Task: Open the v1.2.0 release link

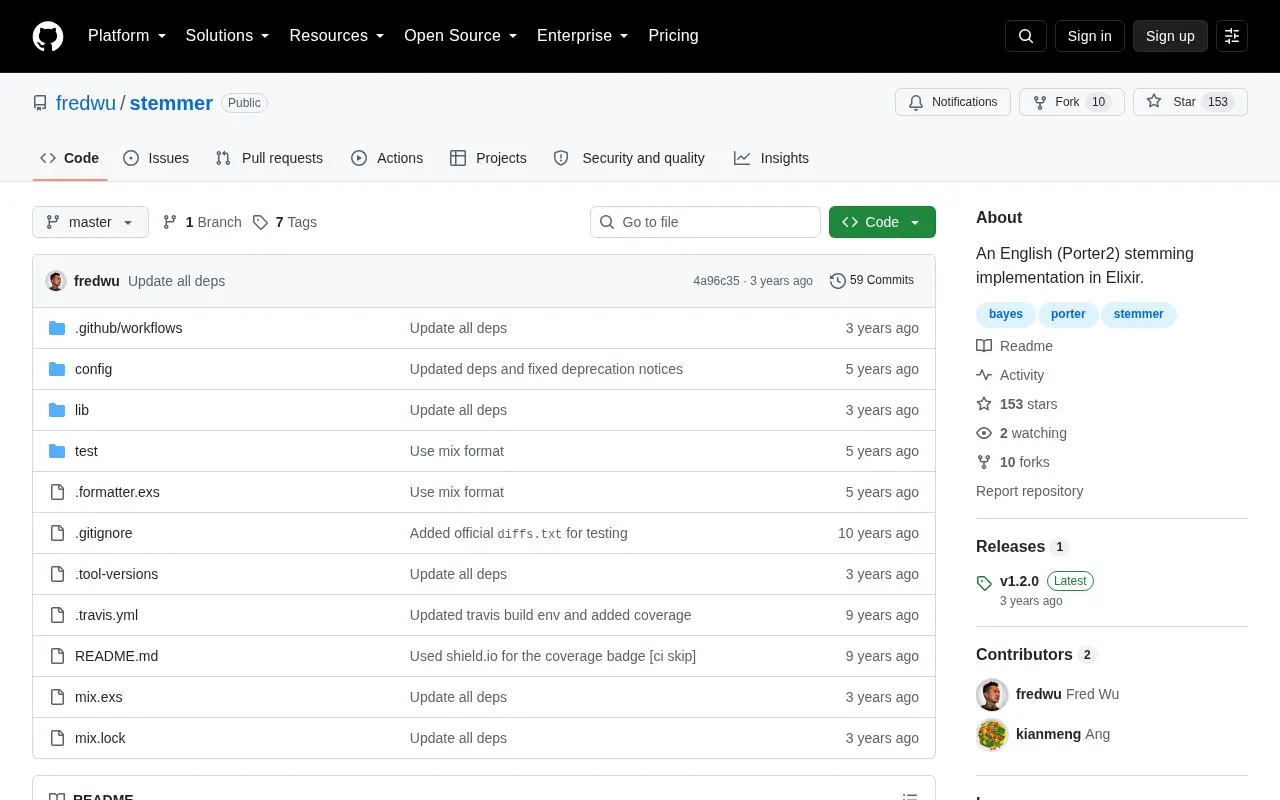Action: 1019,581
